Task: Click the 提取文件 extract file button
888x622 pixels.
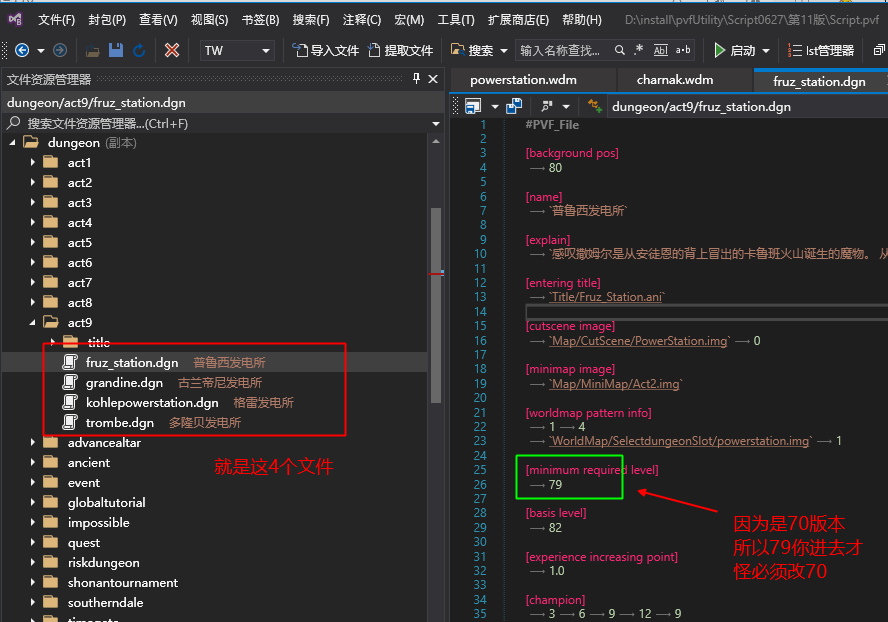Action: 401,50
